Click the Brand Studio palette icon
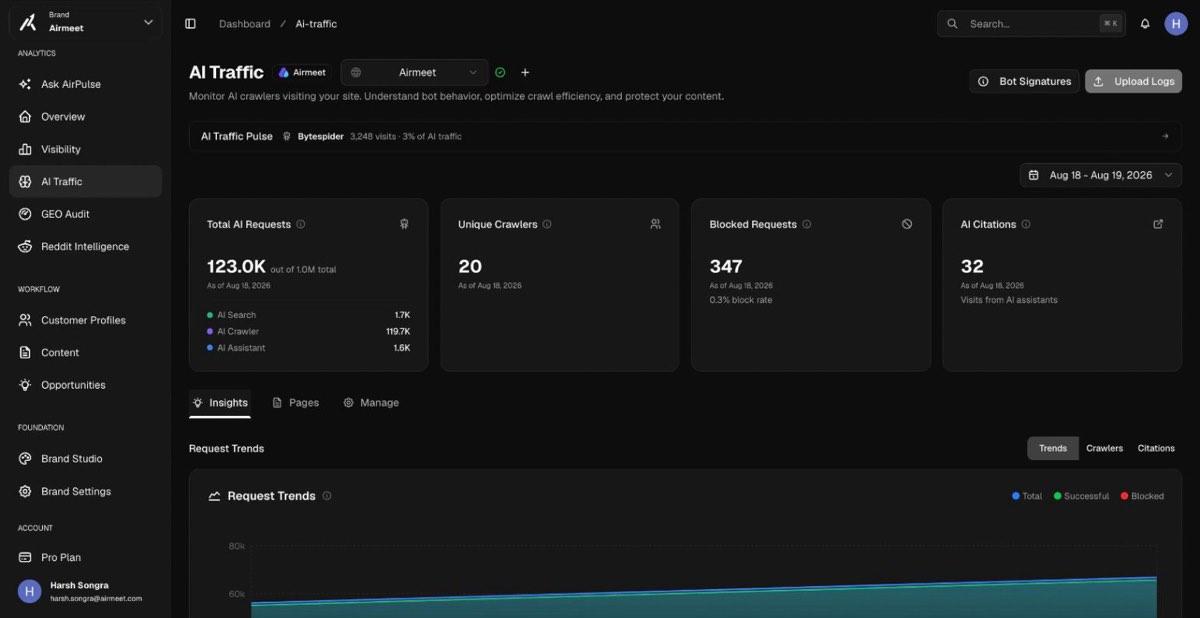1200x618 pixels. (x=25, y=459)
